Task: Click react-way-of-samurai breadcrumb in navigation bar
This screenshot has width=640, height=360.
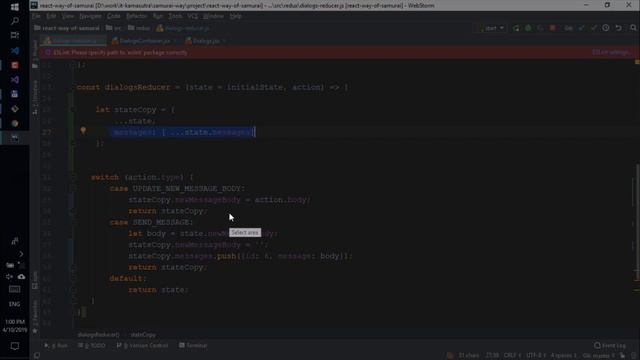Action: coord(67,28)
